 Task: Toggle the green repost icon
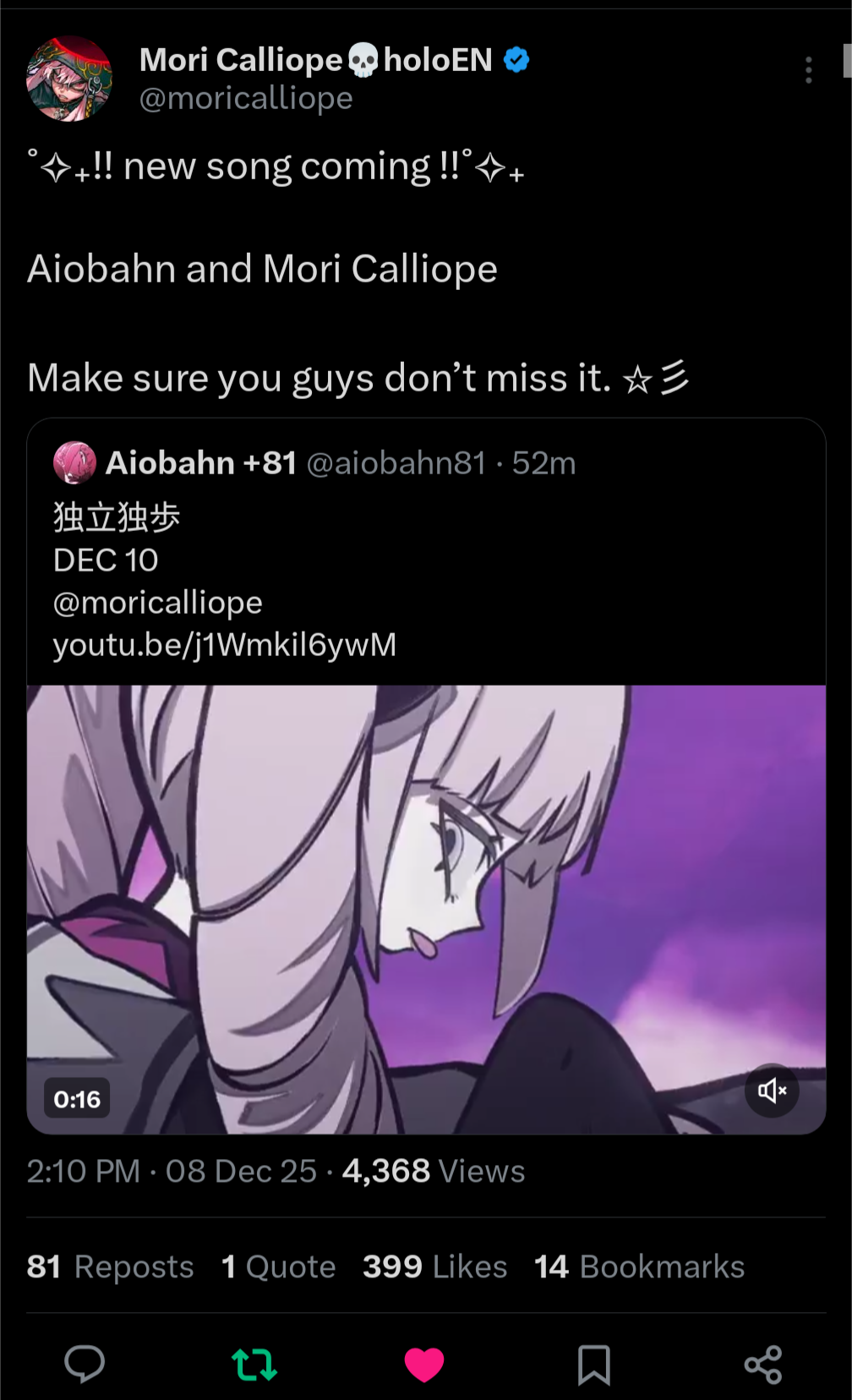[x=254, y=1364]
